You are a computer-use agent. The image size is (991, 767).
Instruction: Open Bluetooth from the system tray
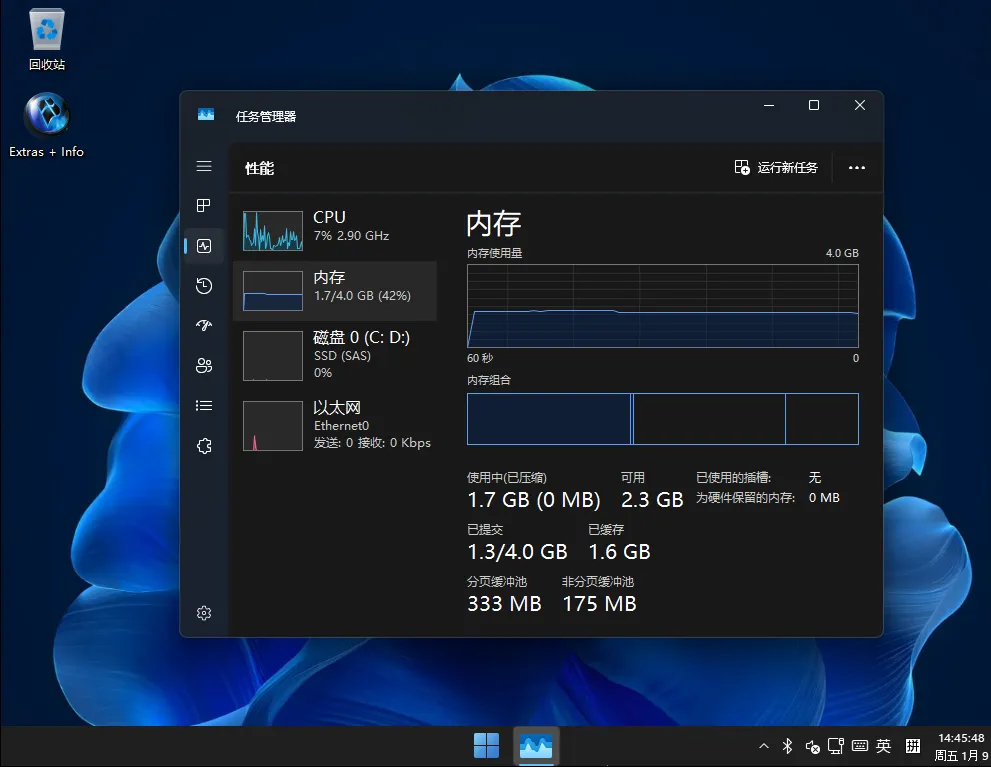786,746
